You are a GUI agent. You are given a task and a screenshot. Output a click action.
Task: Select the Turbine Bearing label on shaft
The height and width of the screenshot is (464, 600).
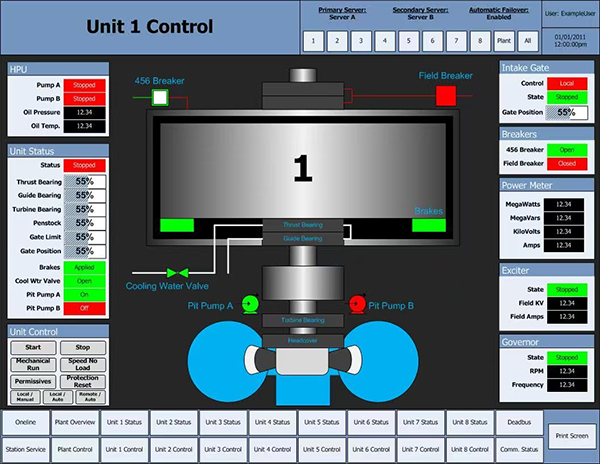[303, 320]
